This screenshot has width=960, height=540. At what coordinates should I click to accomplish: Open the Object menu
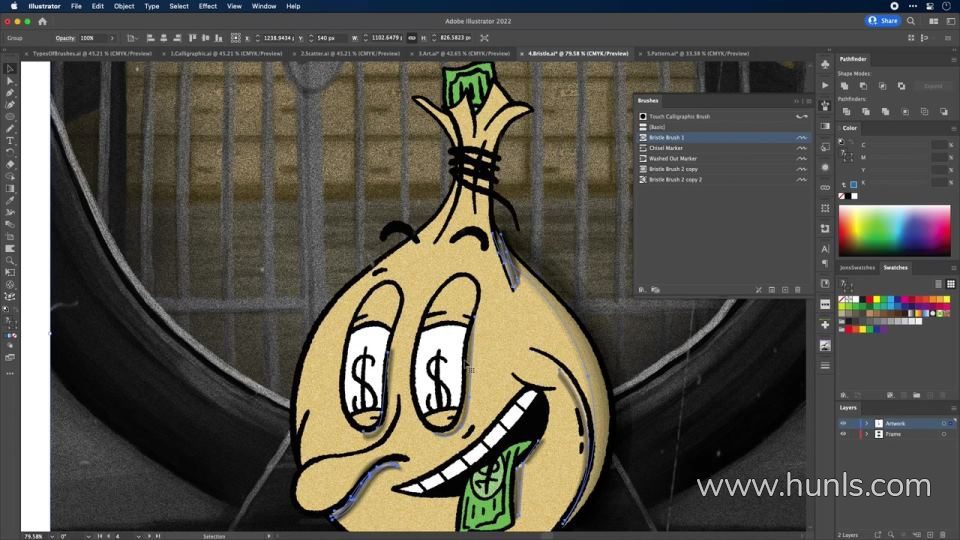(124, 6)
